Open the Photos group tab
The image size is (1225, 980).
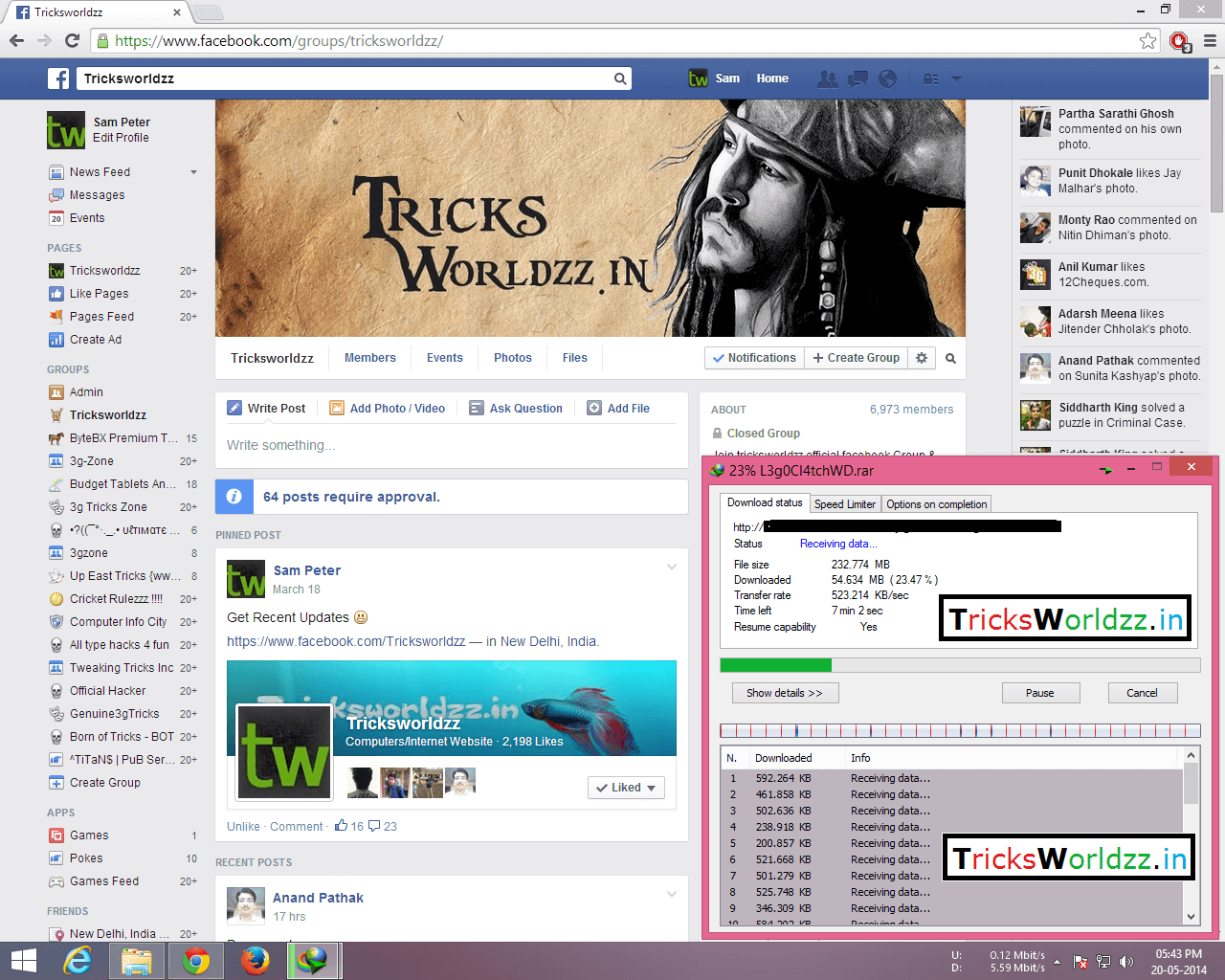point(512,358)
